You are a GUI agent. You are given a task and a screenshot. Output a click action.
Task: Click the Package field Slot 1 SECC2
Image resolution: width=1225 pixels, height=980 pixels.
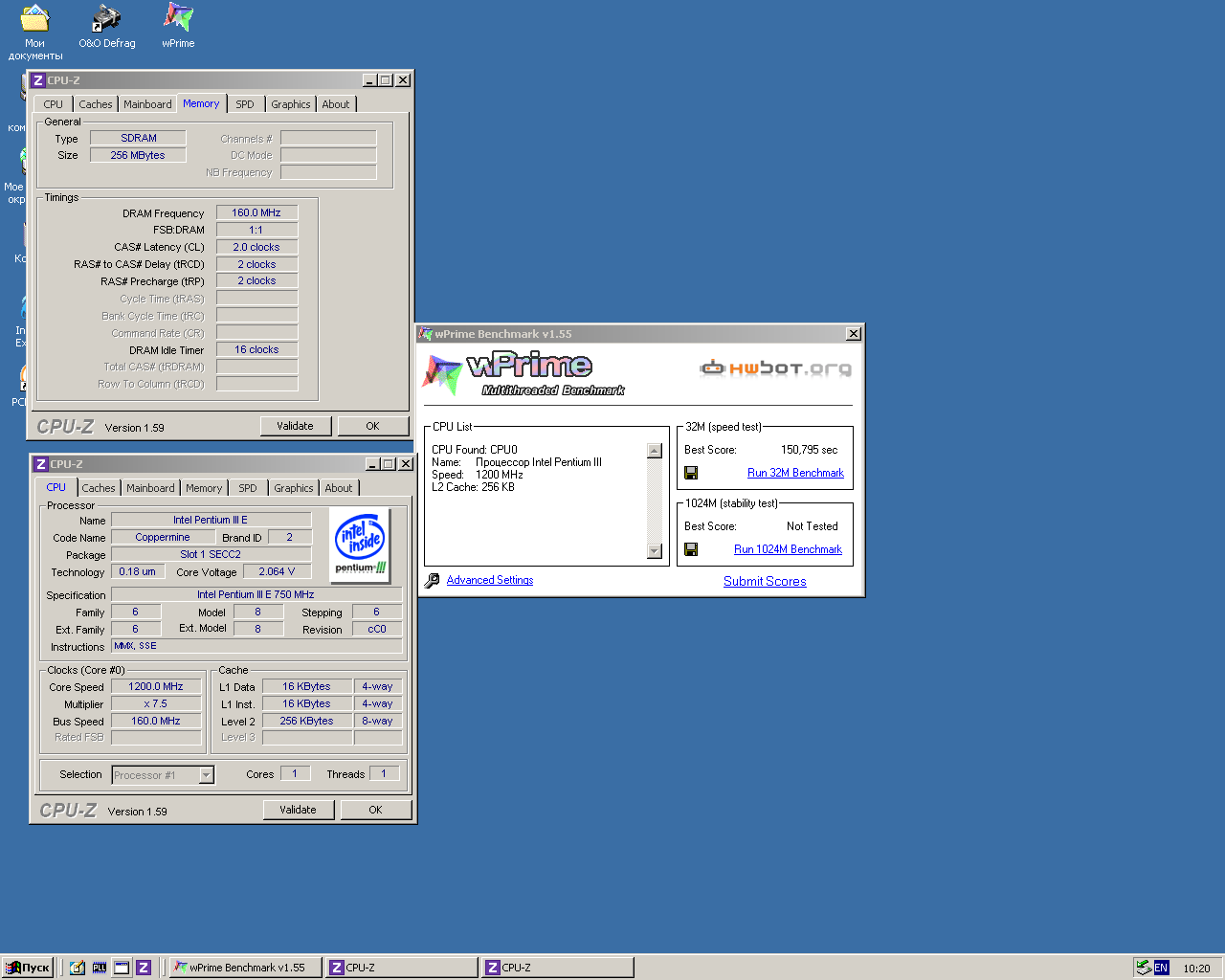click(x=212, y=554)
